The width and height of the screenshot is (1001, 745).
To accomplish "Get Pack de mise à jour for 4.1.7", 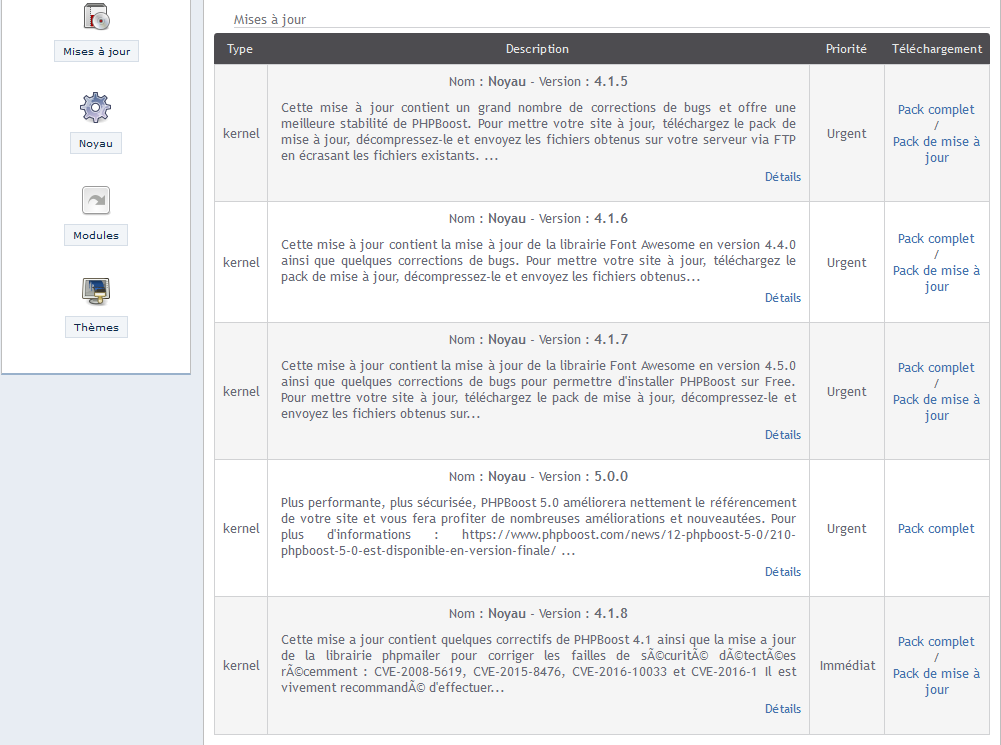I will 936,408.
